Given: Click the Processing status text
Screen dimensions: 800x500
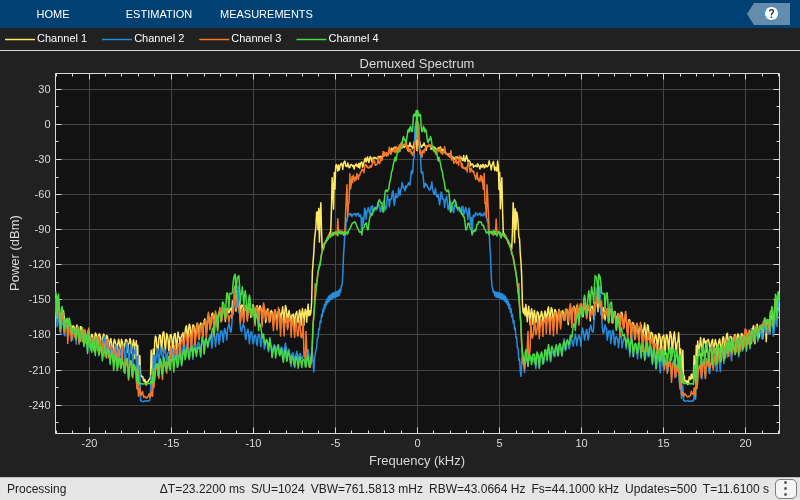Looking at the screenshot, I should pyautogui.click(x=37, y=489).
